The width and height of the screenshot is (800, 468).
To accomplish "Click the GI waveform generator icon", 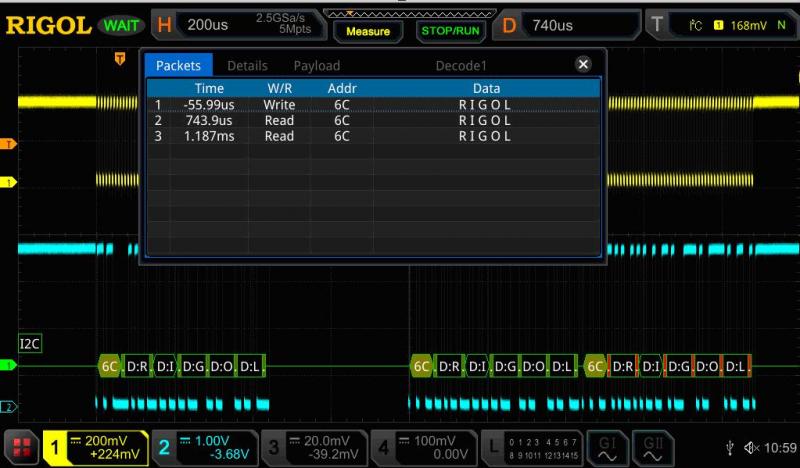I will tap(608, 446).
